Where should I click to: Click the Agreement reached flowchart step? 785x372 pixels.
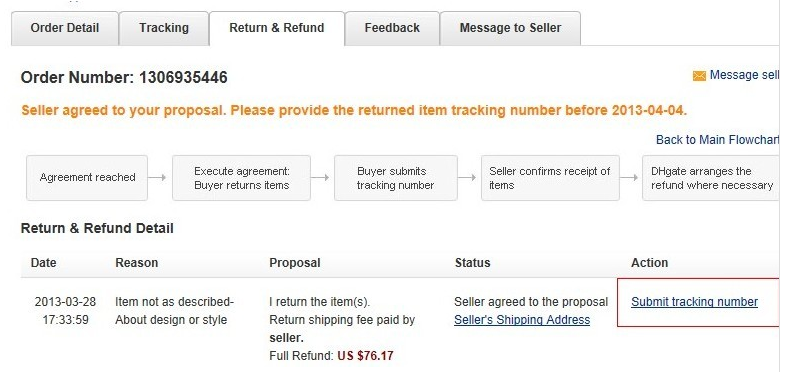click(x=87, y=178)
